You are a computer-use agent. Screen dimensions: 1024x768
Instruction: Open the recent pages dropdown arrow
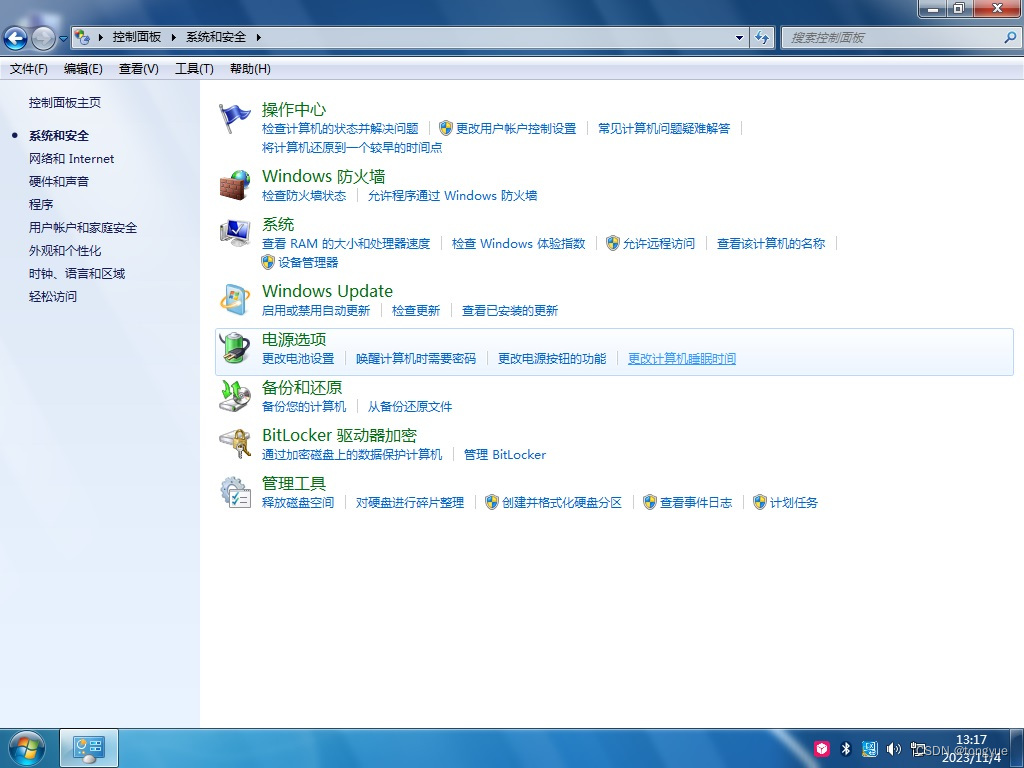[63, 39]
